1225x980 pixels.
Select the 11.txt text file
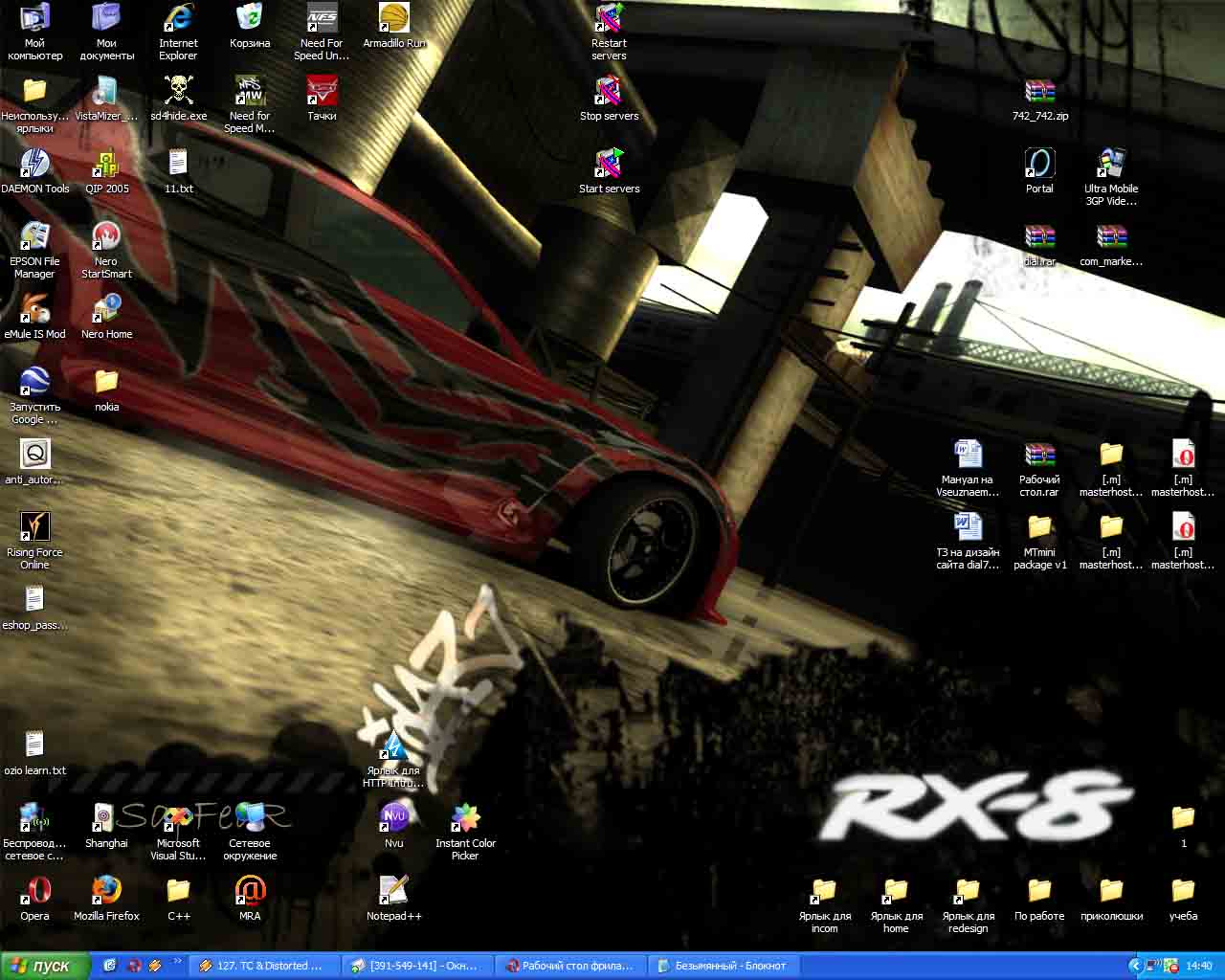click(x=178, y=172)
